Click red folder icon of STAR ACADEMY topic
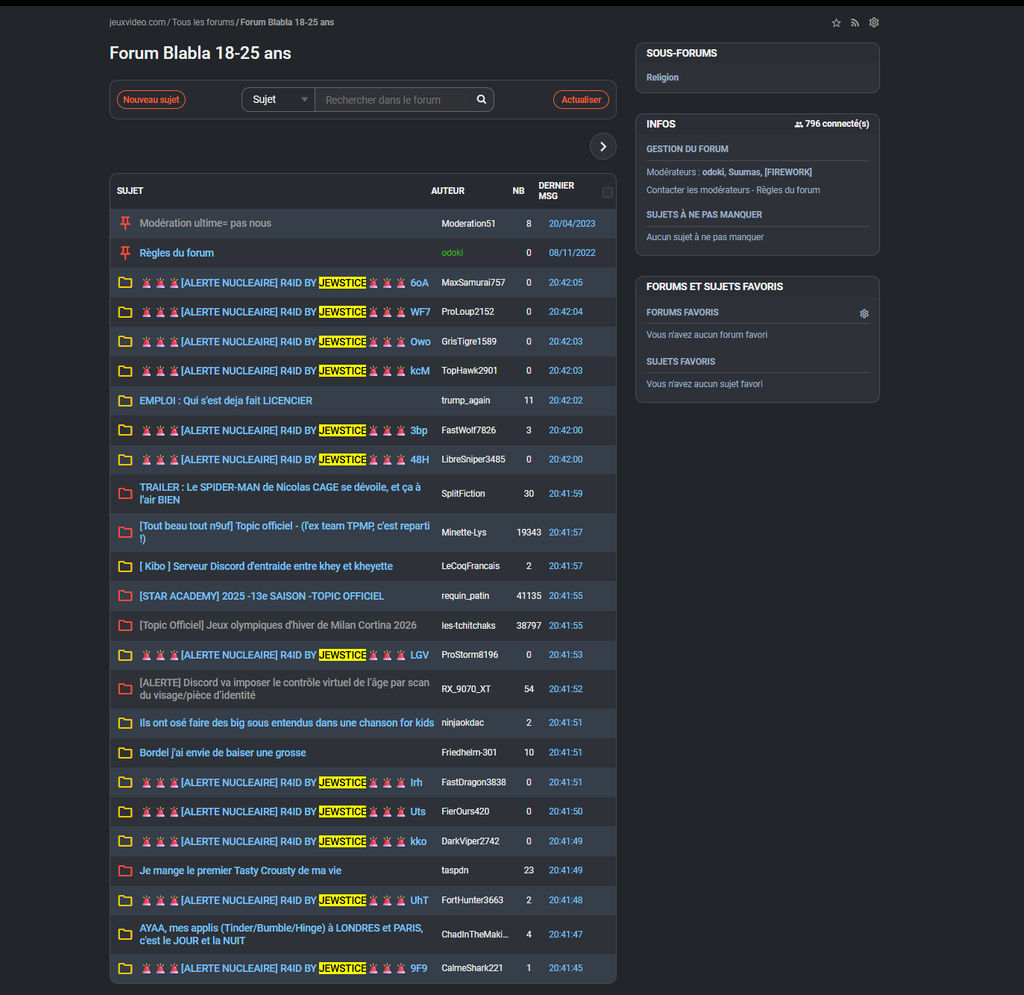Screen dimensions: 1024x995 (x=125, y=596)
